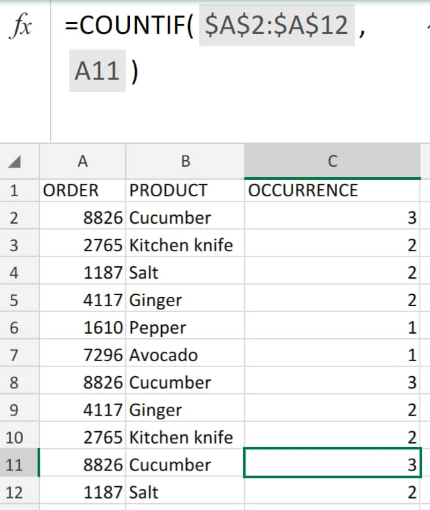
Task: Select Kitchen knife cell in row 3
Action: click(185, 245)
